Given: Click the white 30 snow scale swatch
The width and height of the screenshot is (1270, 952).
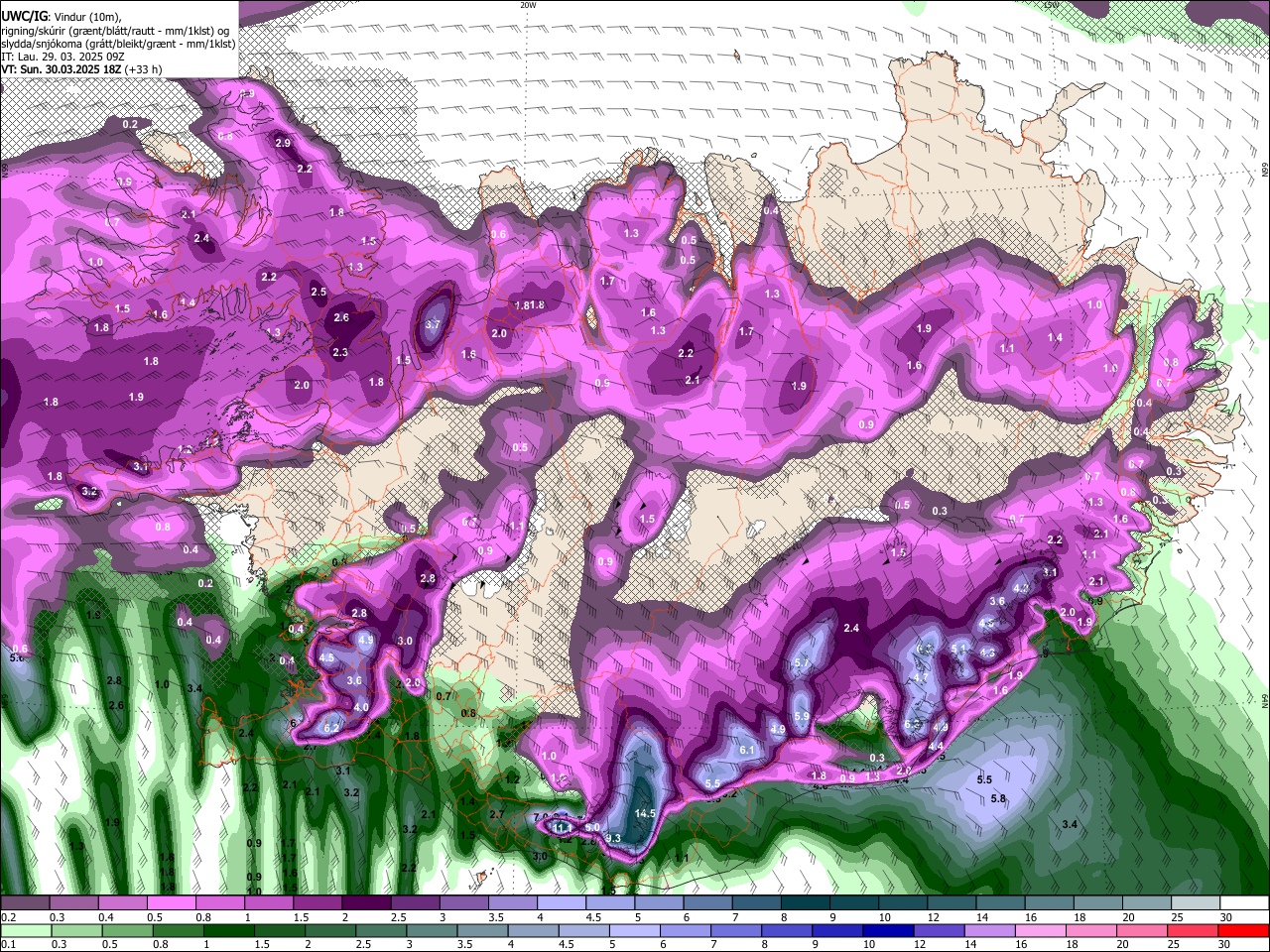Looking at the screenshot, I should [1245, 903].
